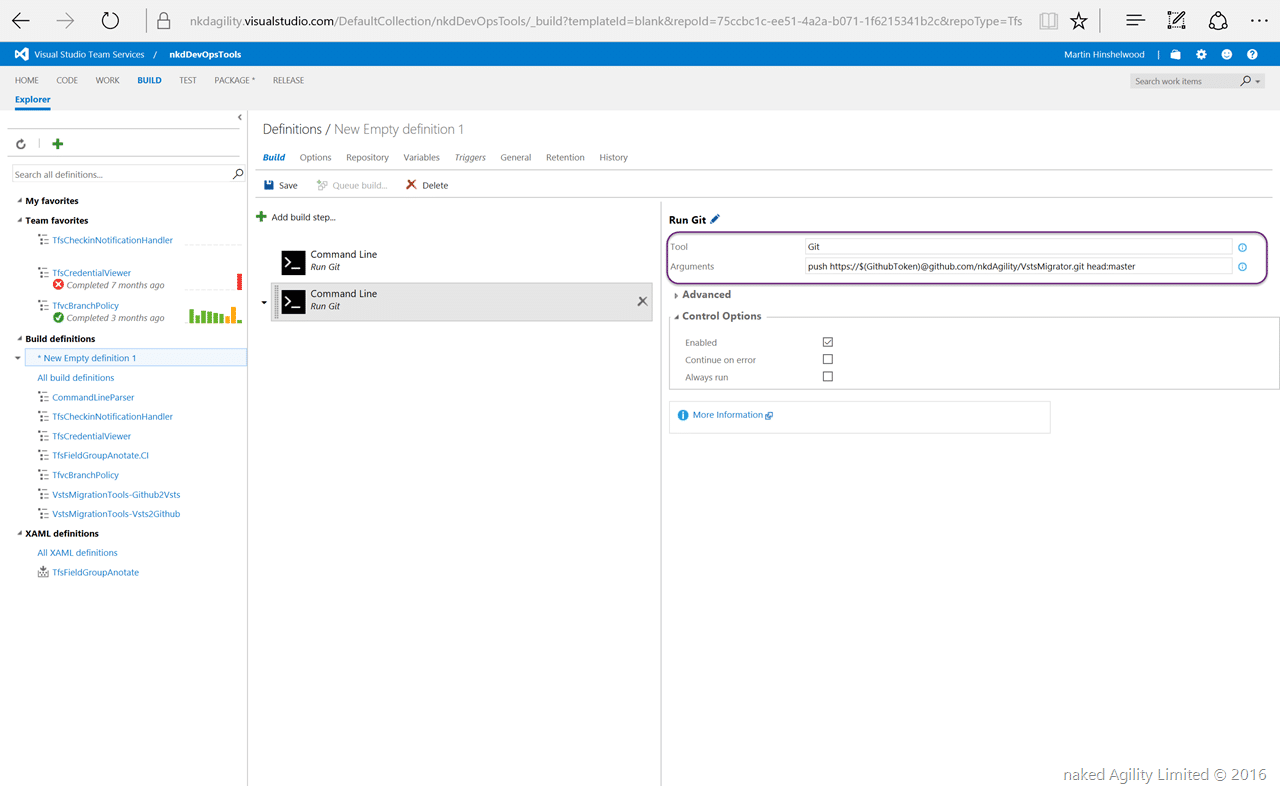Viewport: 1280px width, 786px height.
Task: Open the RELEASE hub
Action: coord(288,80)
